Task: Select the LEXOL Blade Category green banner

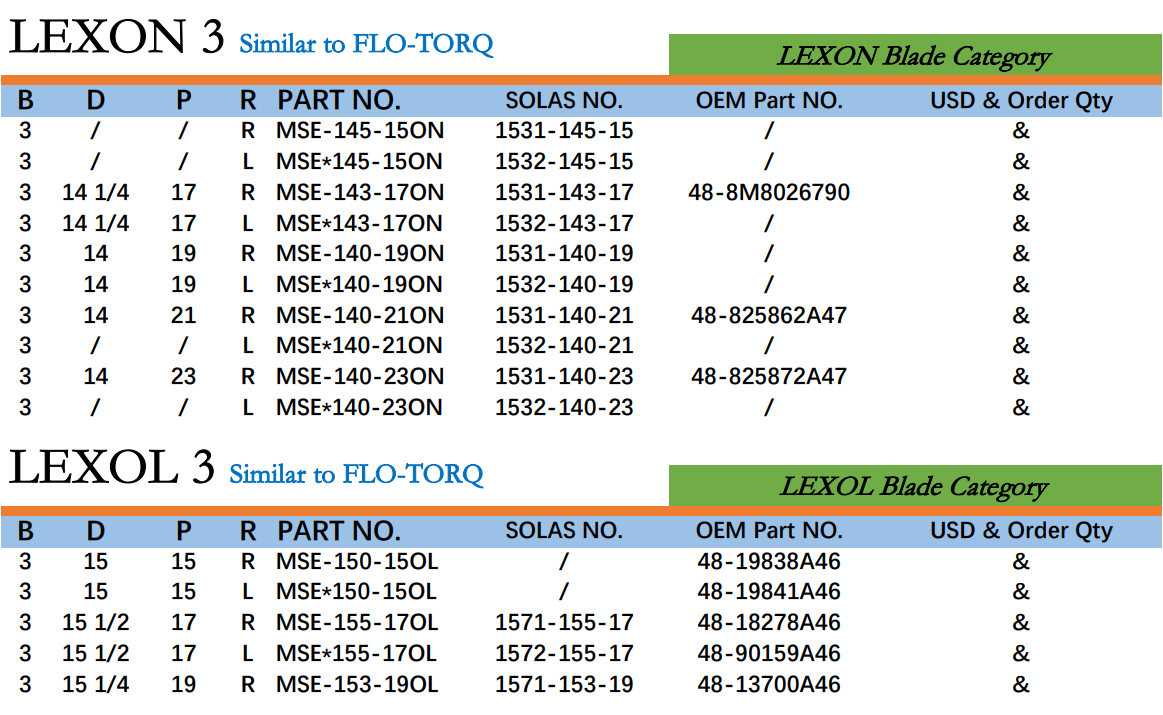Action: click(x=915, y=486)
